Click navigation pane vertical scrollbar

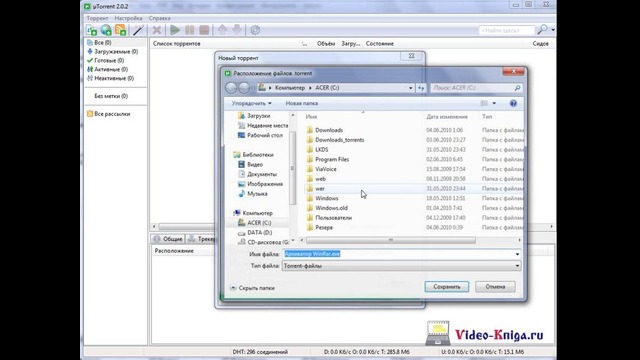point(292,168)
